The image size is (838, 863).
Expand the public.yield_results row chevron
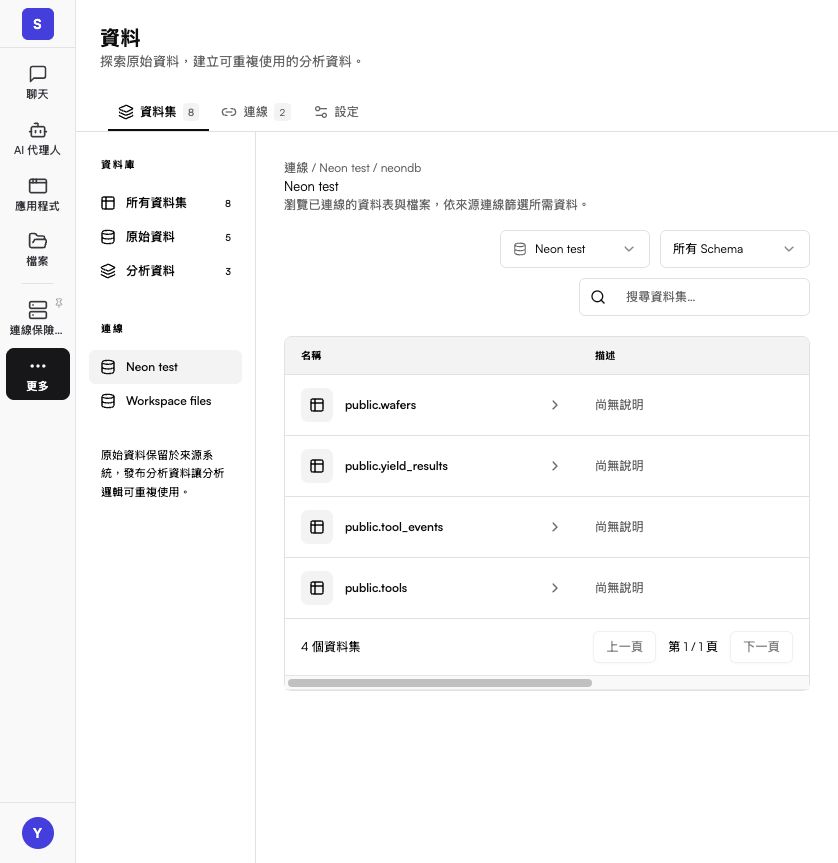pyautogui.click(x=555, y=466)
